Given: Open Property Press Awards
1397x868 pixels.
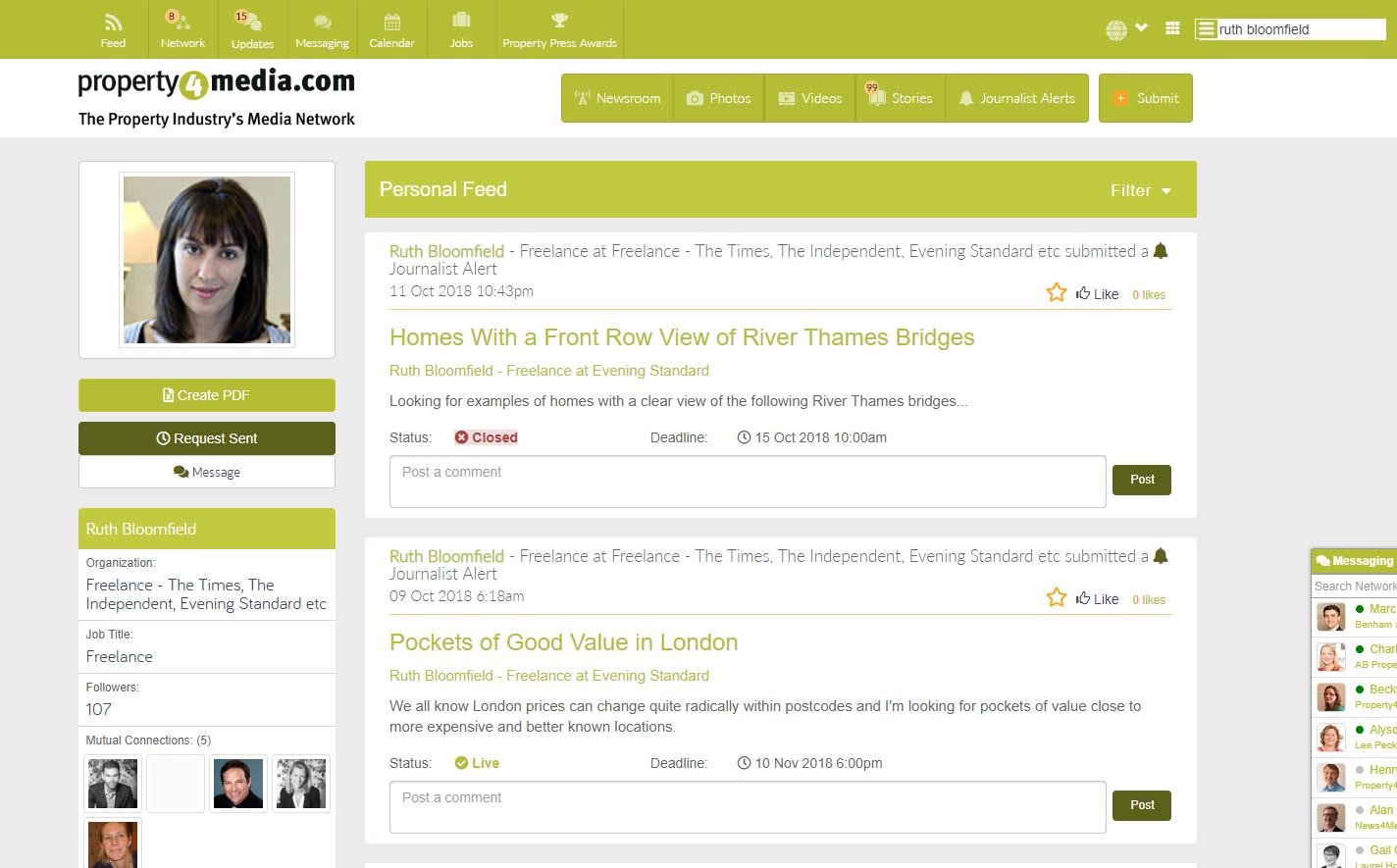Looking at the screenshot, I should [x=559, y=29].
